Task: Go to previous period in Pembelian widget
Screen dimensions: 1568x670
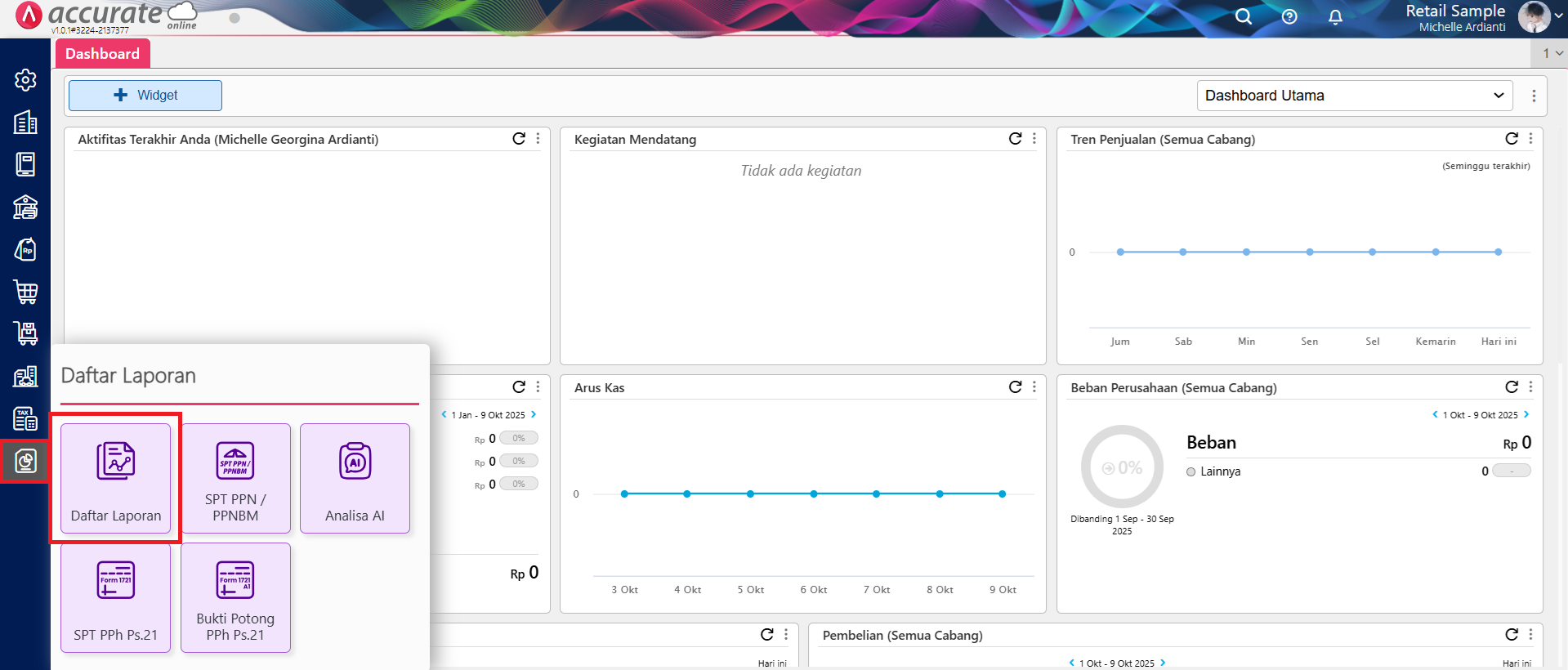Action: pyautogui.click(x=1071, y=663)
